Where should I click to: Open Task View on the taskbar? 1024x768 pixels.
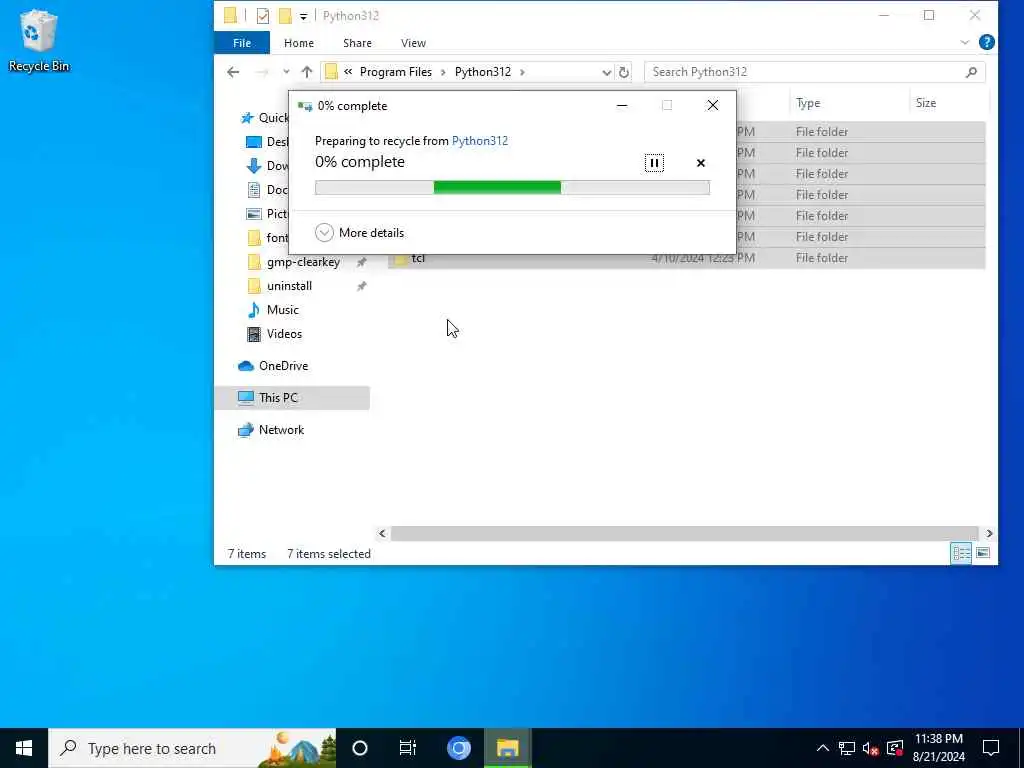[408, 748]
